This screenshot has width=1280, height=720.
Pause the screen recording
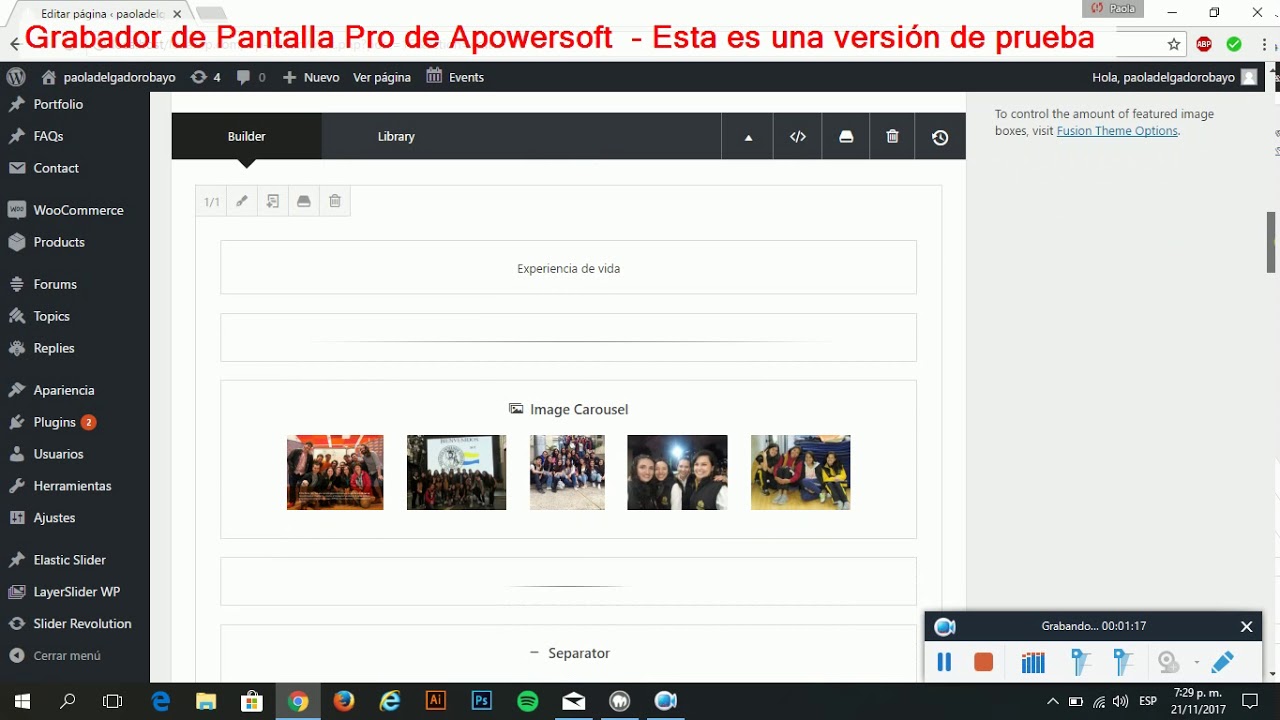[944, 662]
